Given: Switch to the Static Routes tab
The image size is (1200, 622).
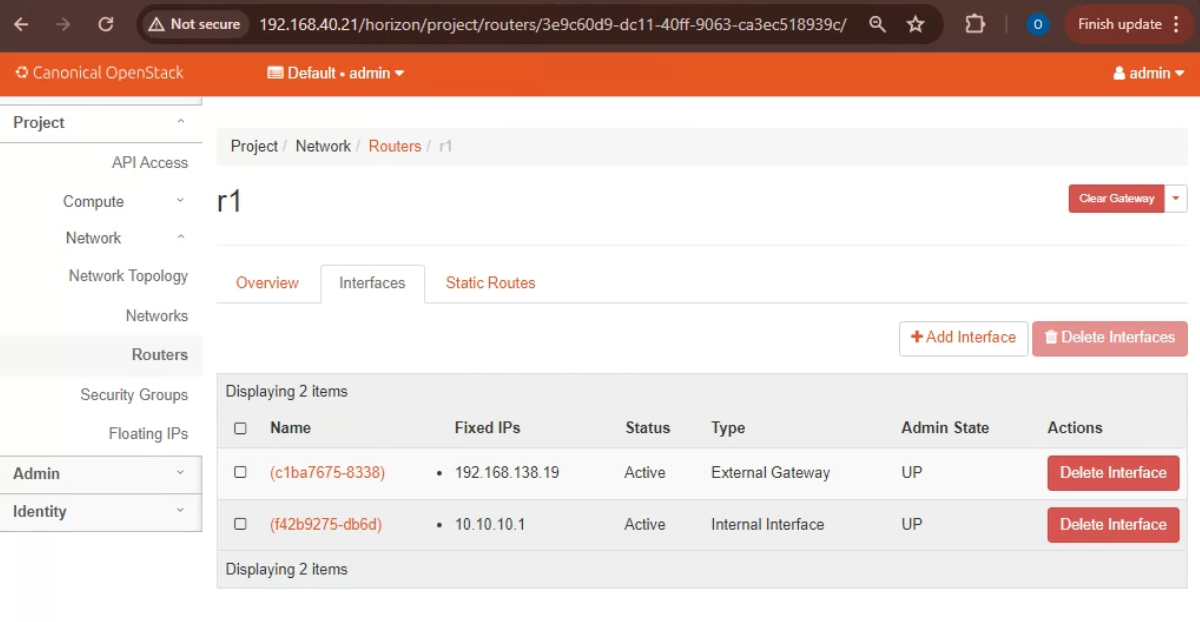Looking at the screenshot, I should (x=490, y=283).
